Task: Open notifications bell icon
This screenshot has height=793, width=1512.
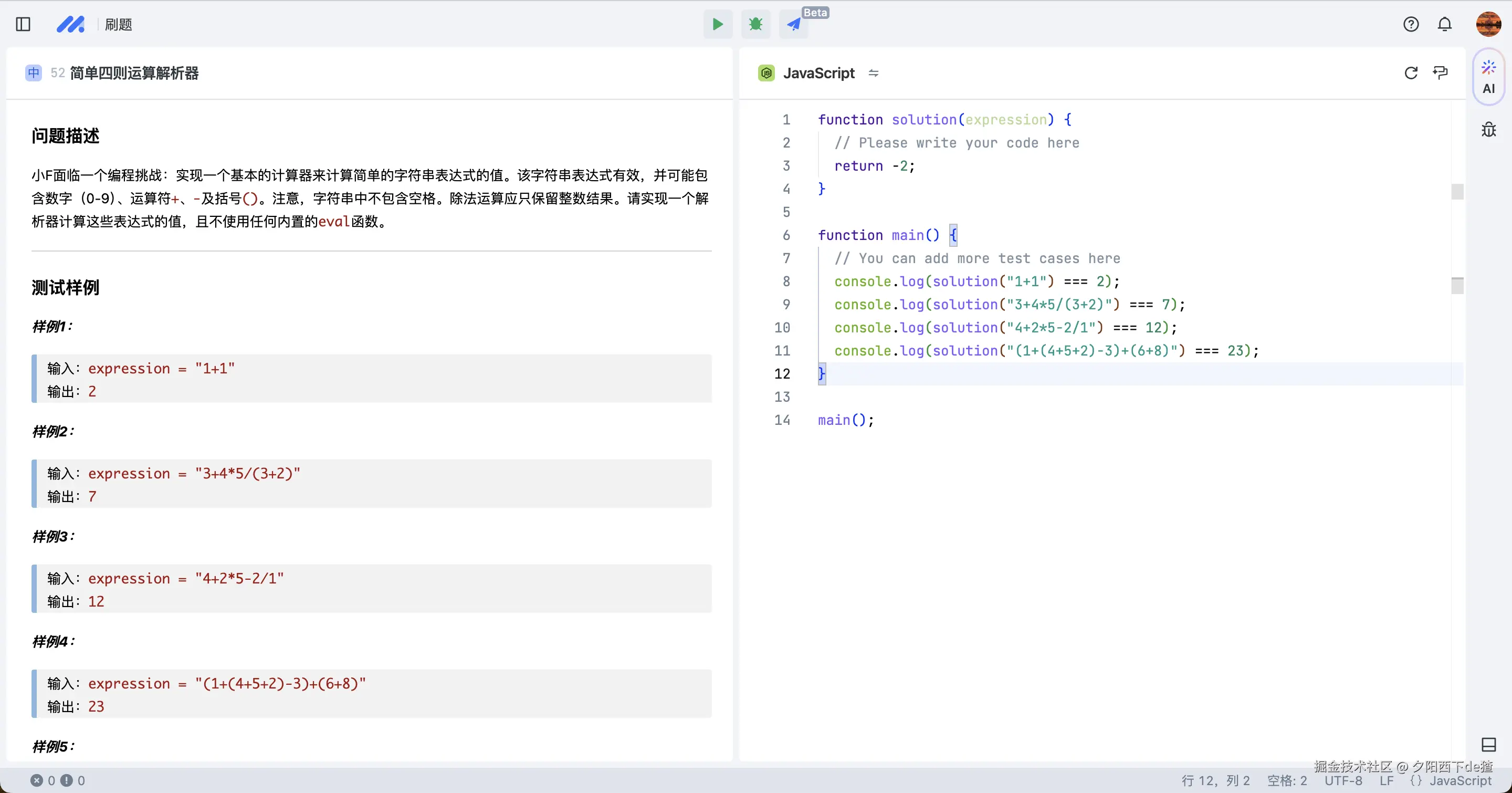Action: [x=1444, y=24]
